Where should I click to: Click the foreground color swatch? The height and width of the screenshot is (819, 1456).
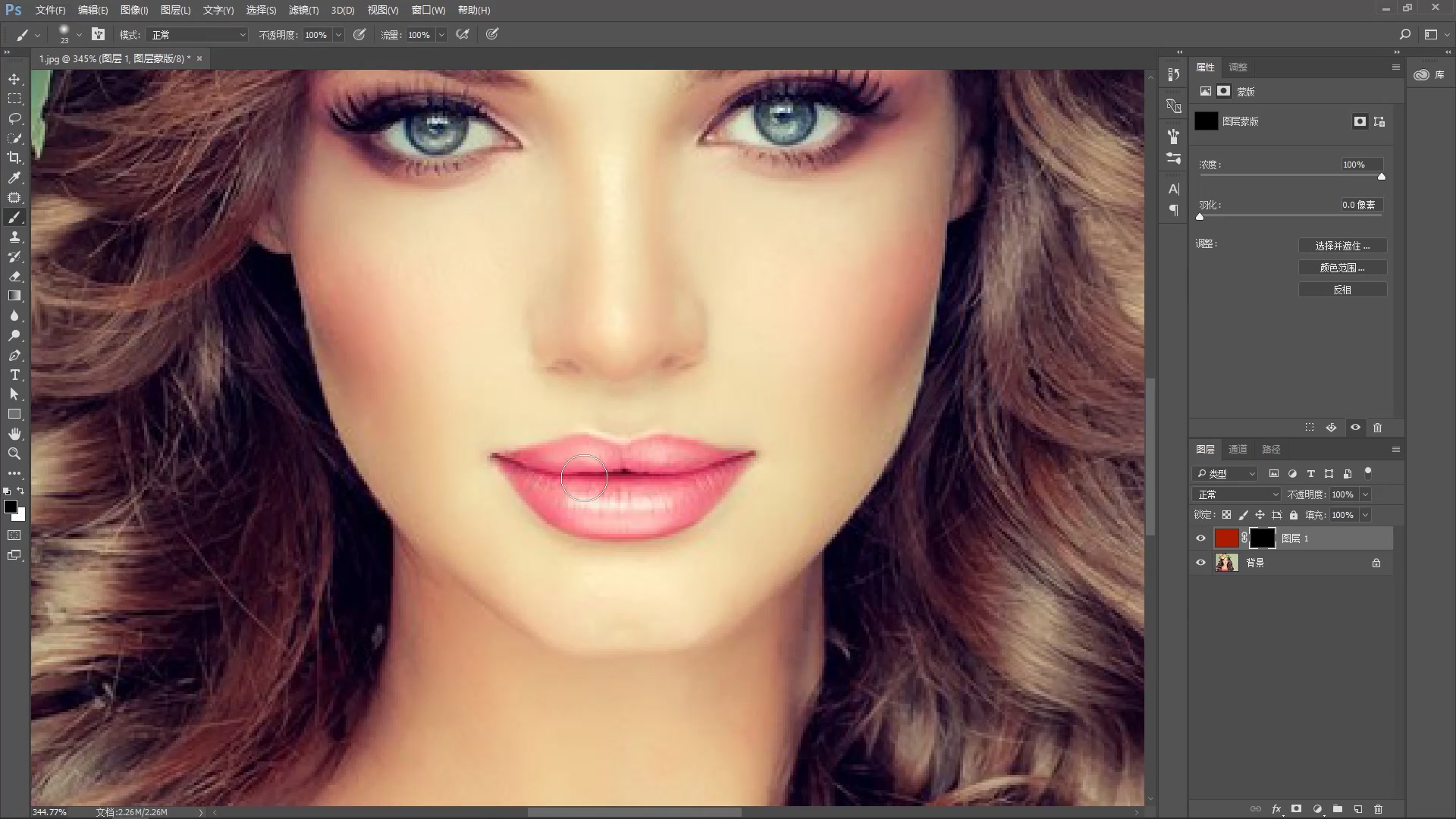[x=11, y=507]
